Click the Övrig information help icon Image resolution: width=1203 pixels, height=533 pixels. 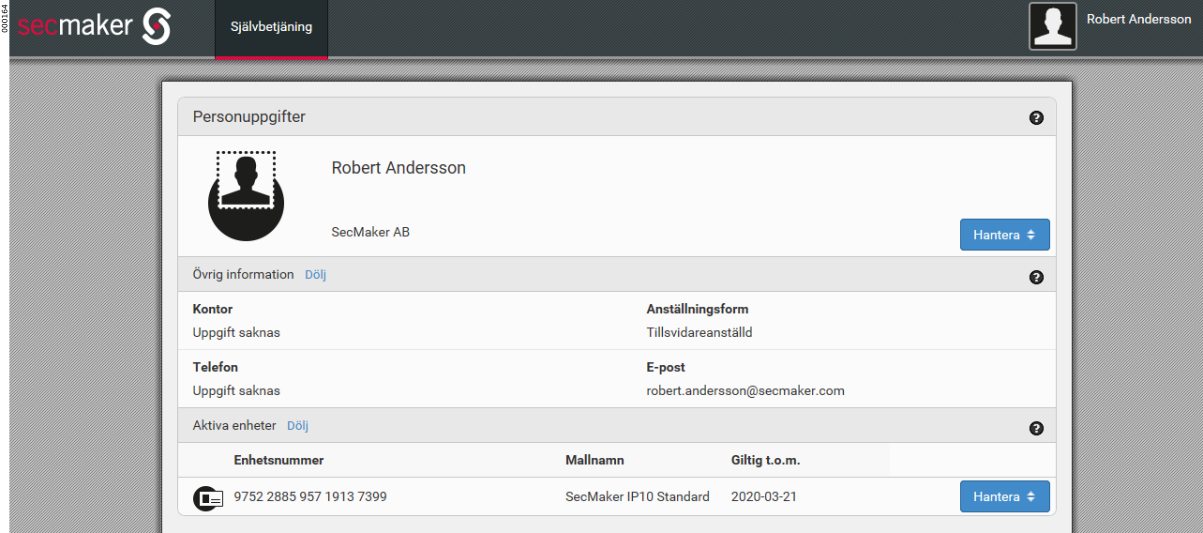tap(1036, 277)
